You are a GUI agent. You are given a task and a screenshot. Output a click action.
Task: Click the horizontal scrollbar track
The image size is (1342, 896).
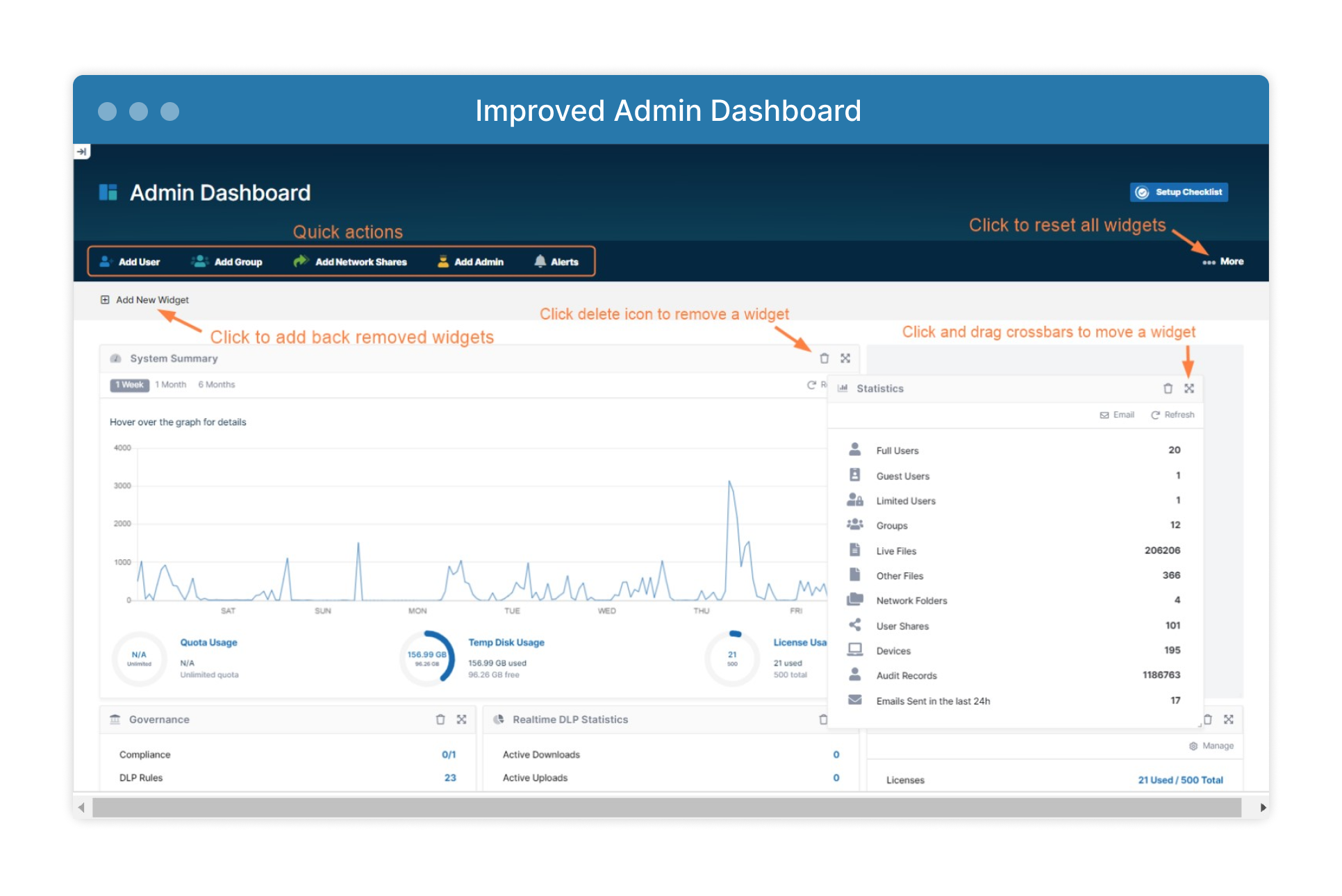[666, 807]
